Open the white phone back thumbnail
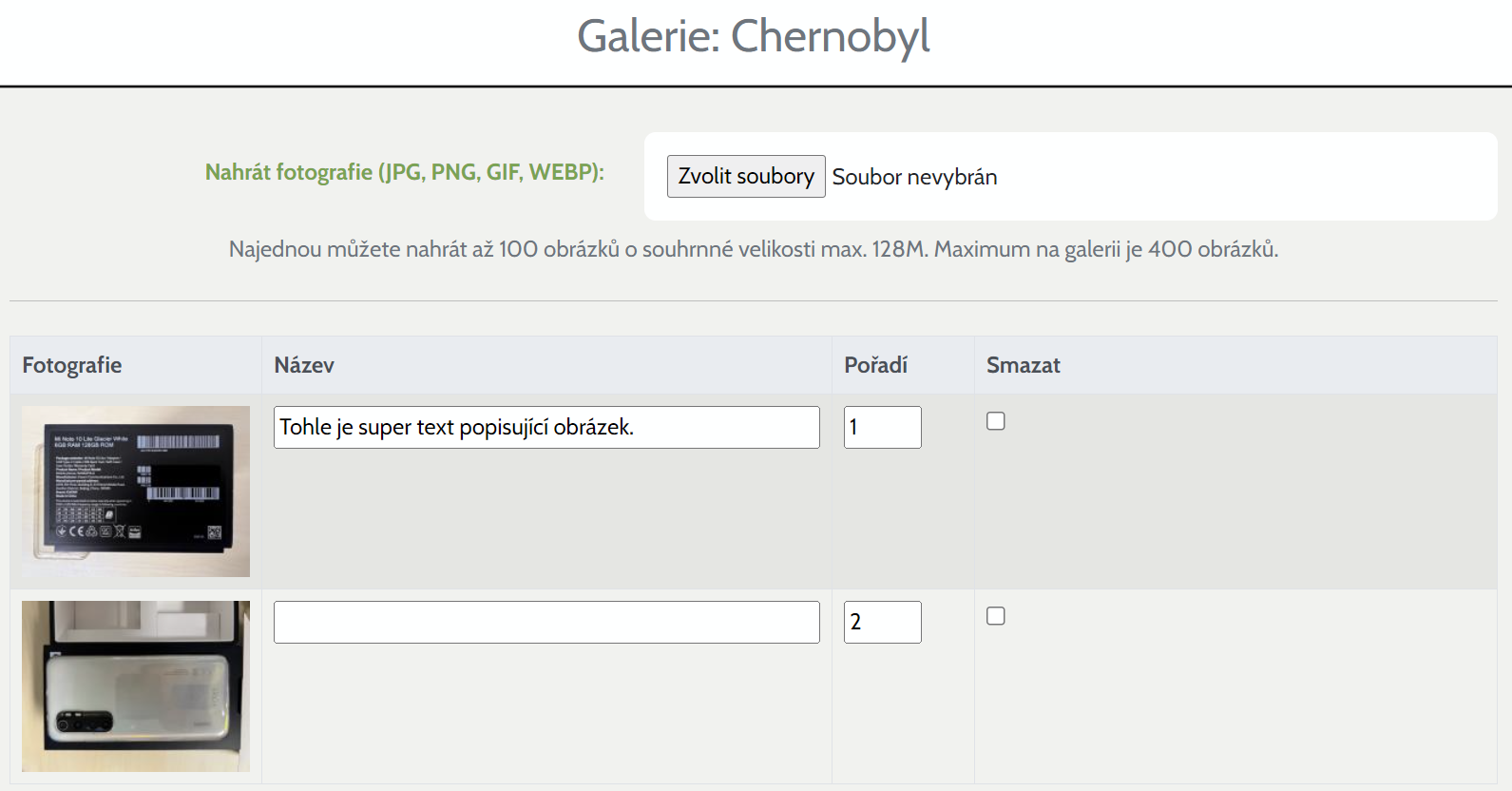This screenshot has height=791, width=1512. coord(136,686)
